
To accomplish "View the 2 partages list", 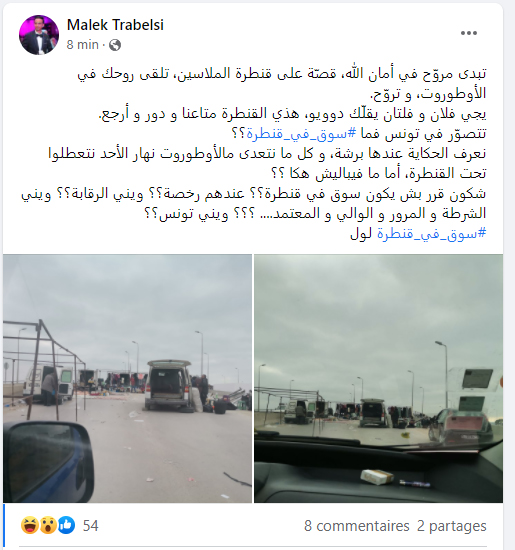I will pyautogui.click(x=452, y=526).
